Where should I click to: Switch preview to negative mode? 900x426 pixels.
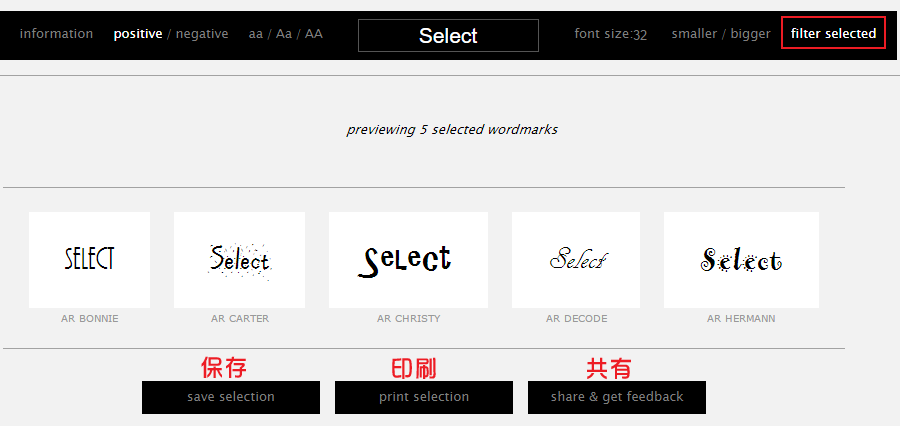[202, 34]
